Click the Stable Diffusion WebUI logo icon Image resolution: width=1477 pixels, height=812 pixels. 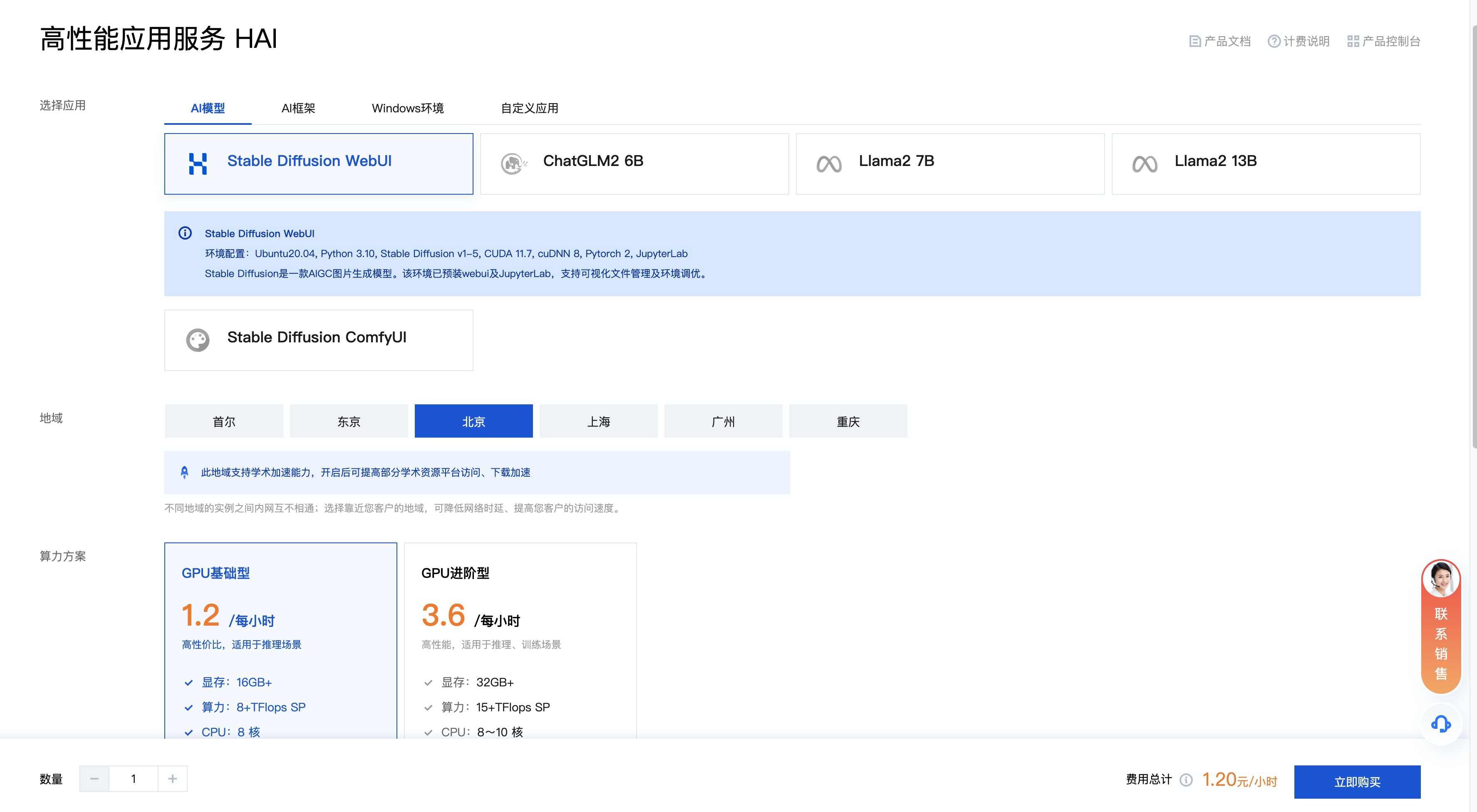point(198,163)
